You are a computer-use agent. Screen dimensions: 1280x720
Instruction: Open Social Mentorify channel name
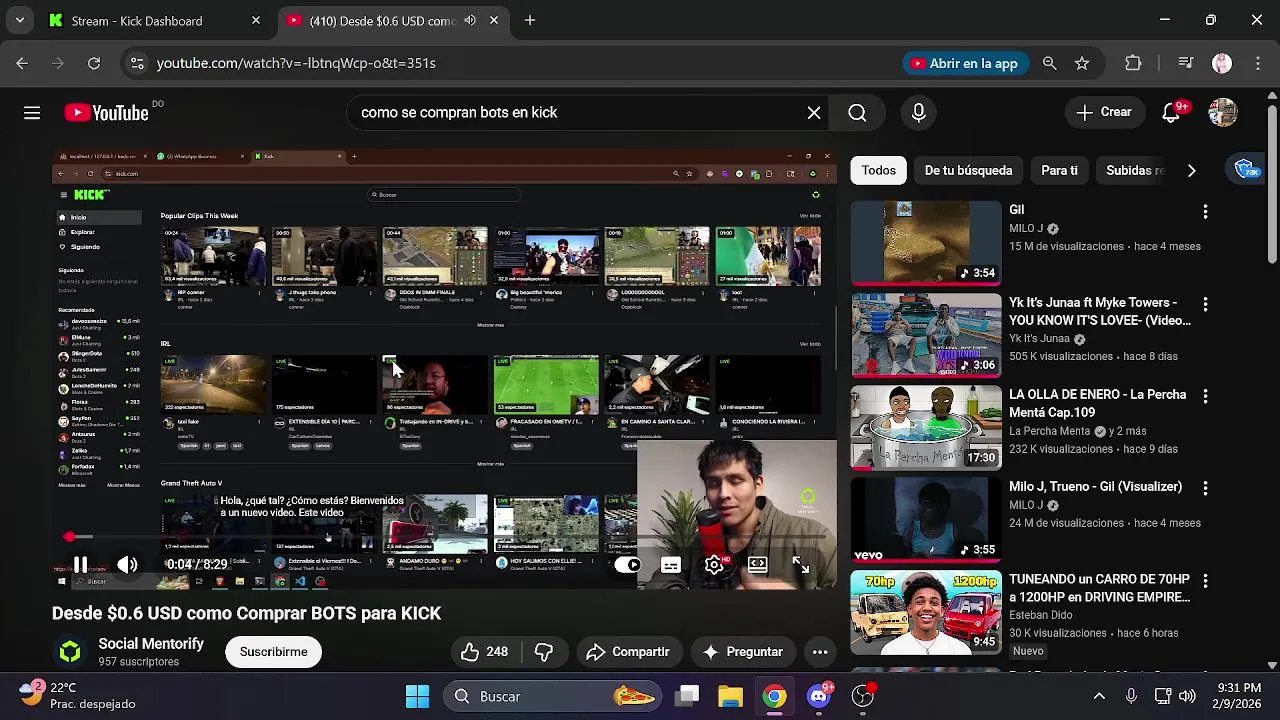point(151,644)
